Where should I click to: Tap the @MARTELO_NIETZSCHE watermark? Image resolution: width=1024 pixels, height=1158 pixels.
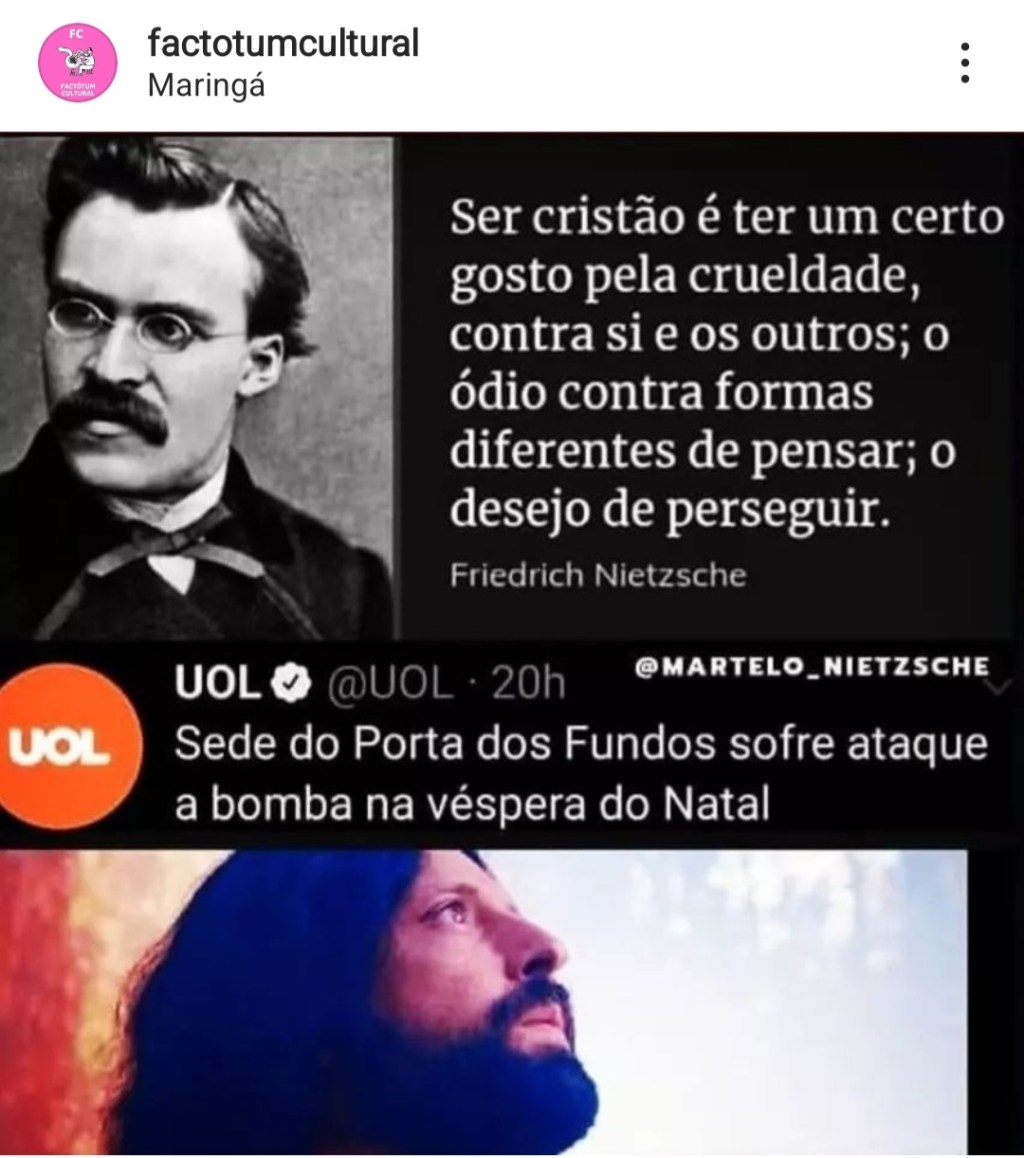click(x=811, y=667)
